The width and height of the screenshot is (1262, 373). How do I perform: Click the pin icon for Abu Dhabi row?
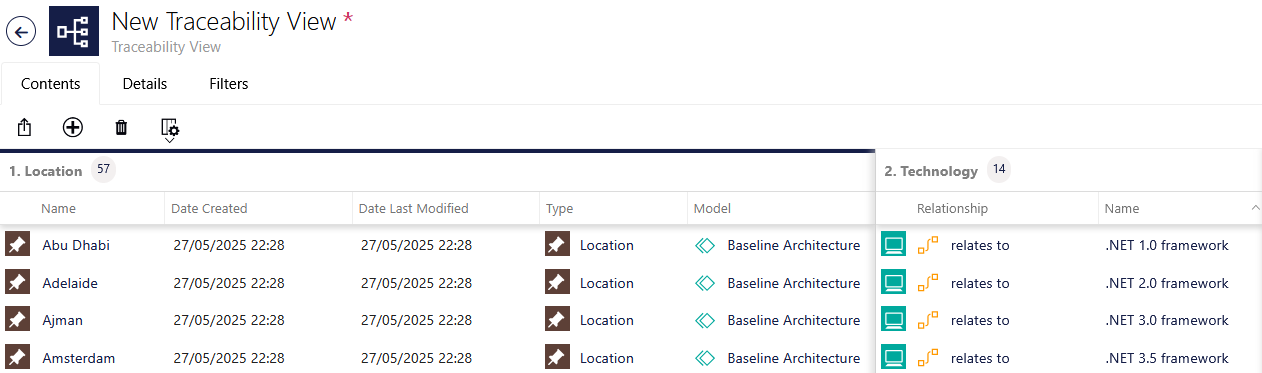tap(17, 245)
